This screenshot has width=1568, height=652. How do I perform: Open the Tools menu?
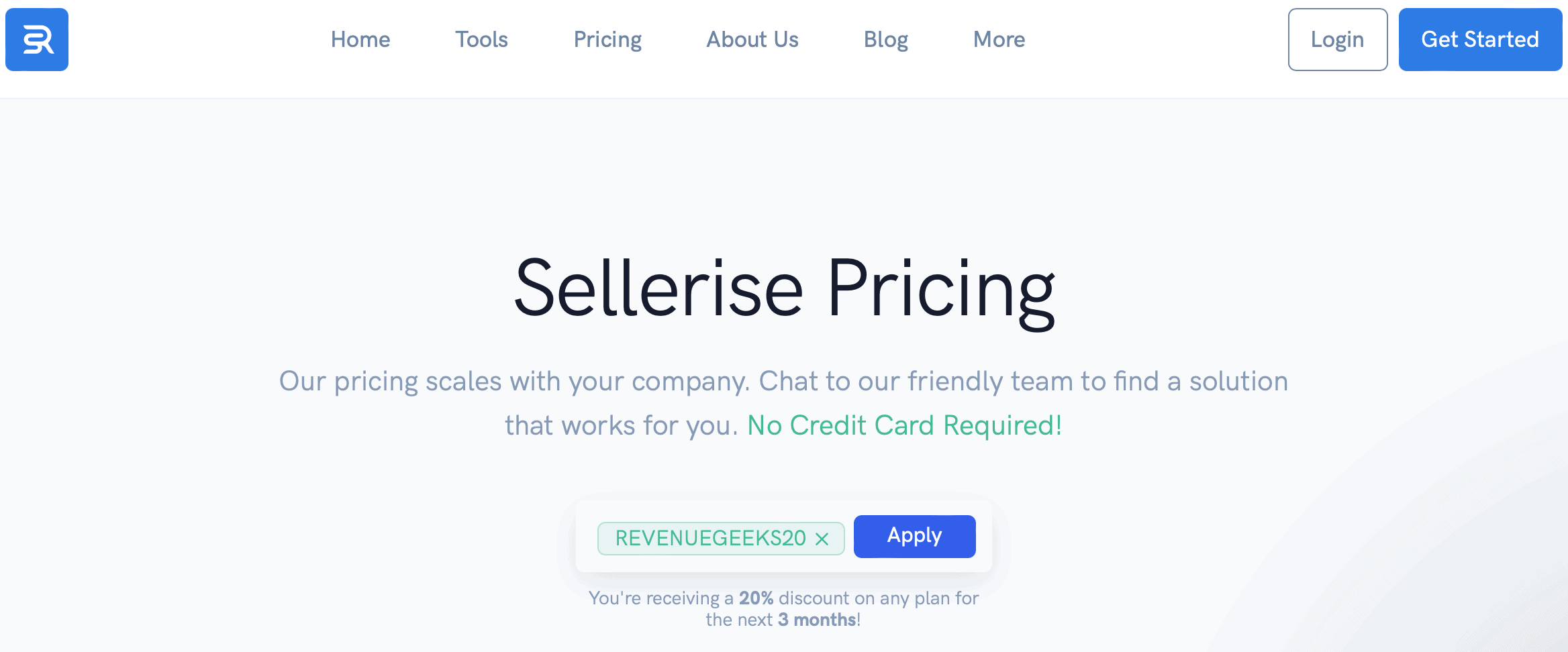pyautogui.click(x=481, y=40)
